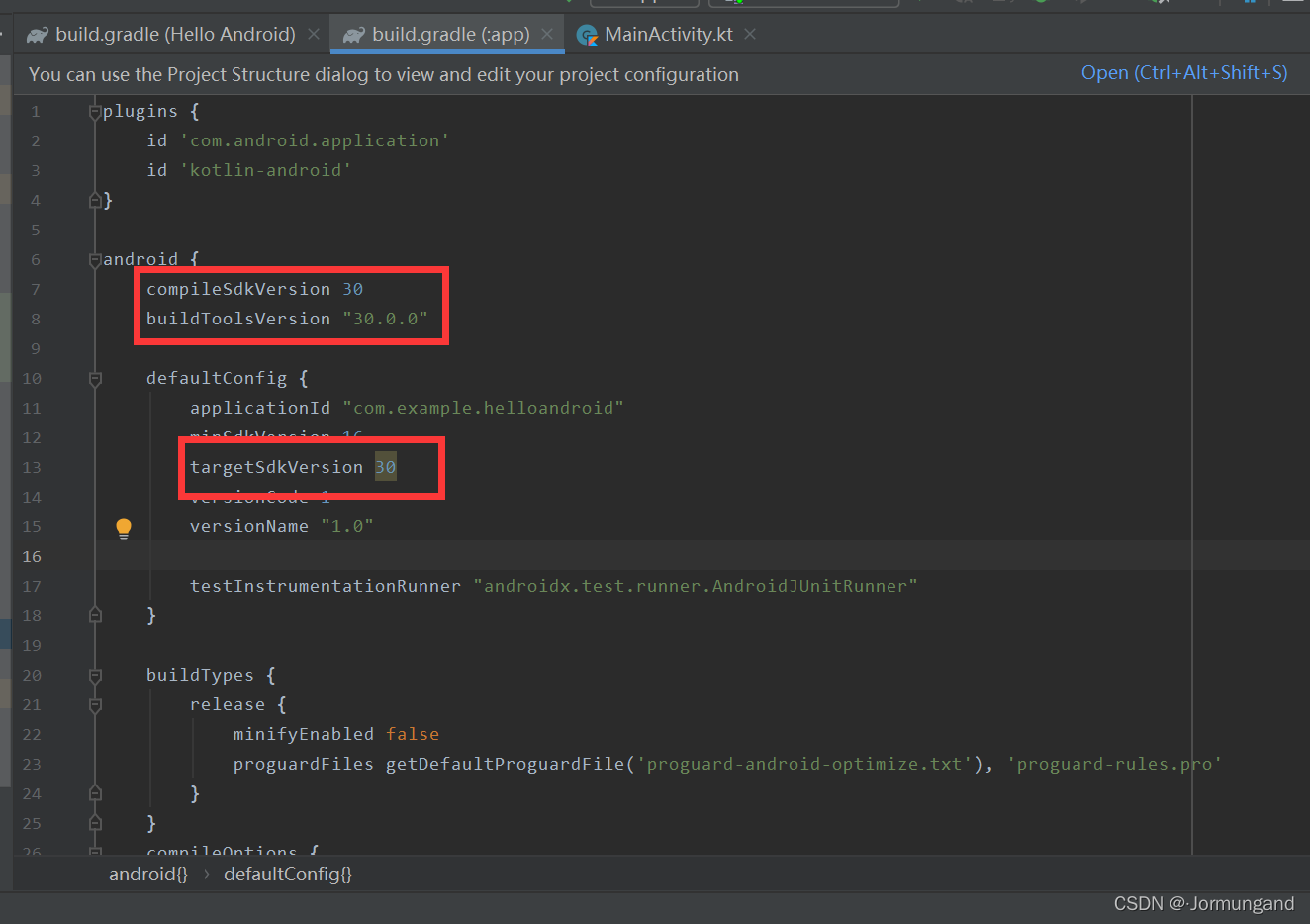Click the fold end marker on line 24
This screenshot has height=924, width=1310.
(95, 793)
